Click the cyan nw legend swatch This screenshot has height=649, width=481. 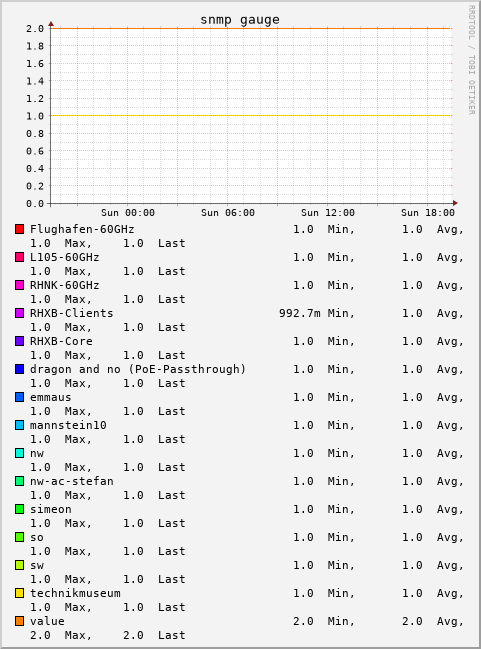(19, 453)
